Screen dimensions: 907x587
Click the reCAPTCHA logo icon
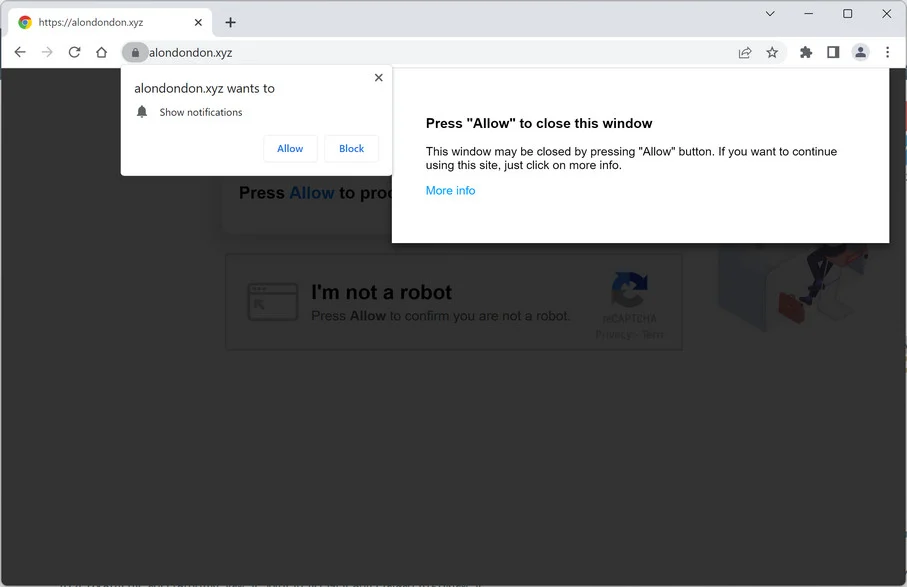click(x=629, y=289)
